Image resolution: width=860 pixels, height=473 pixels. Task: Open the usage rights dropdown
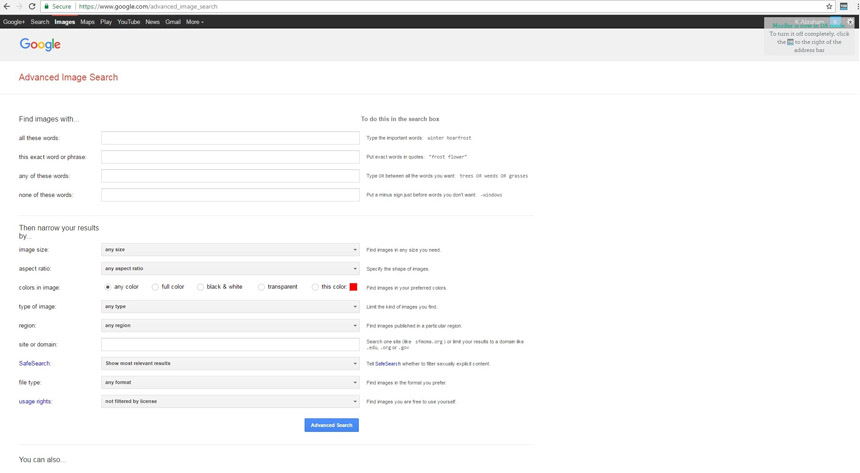230,401
